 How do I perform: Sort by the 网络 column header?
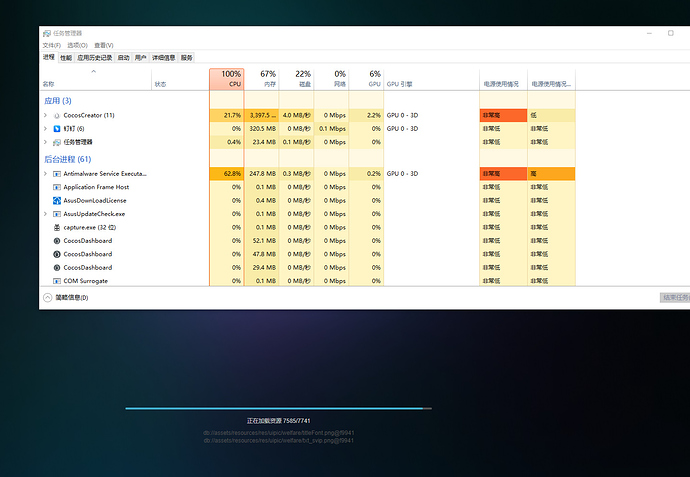331,79
